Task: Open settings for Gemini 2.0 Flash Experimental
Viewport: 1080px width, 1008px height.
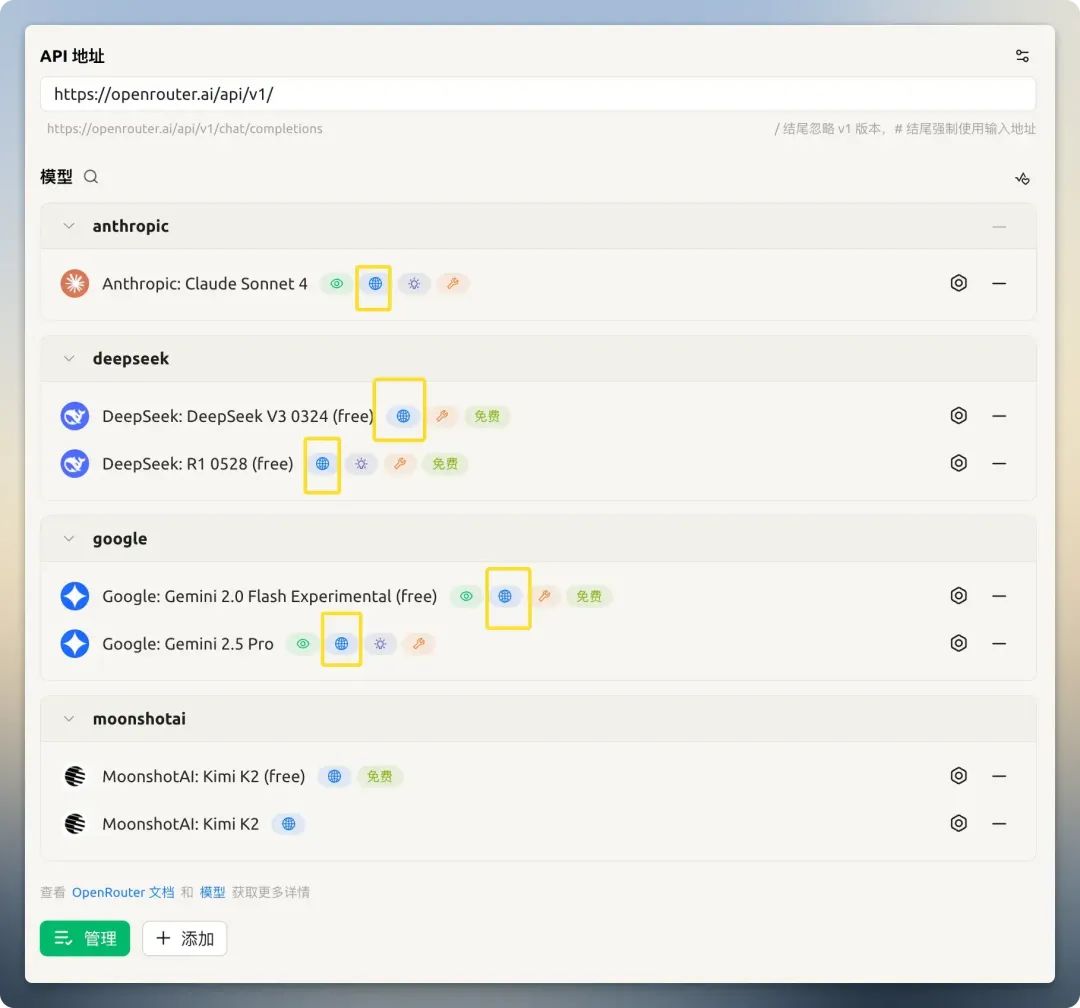Action: pos(959,595)
